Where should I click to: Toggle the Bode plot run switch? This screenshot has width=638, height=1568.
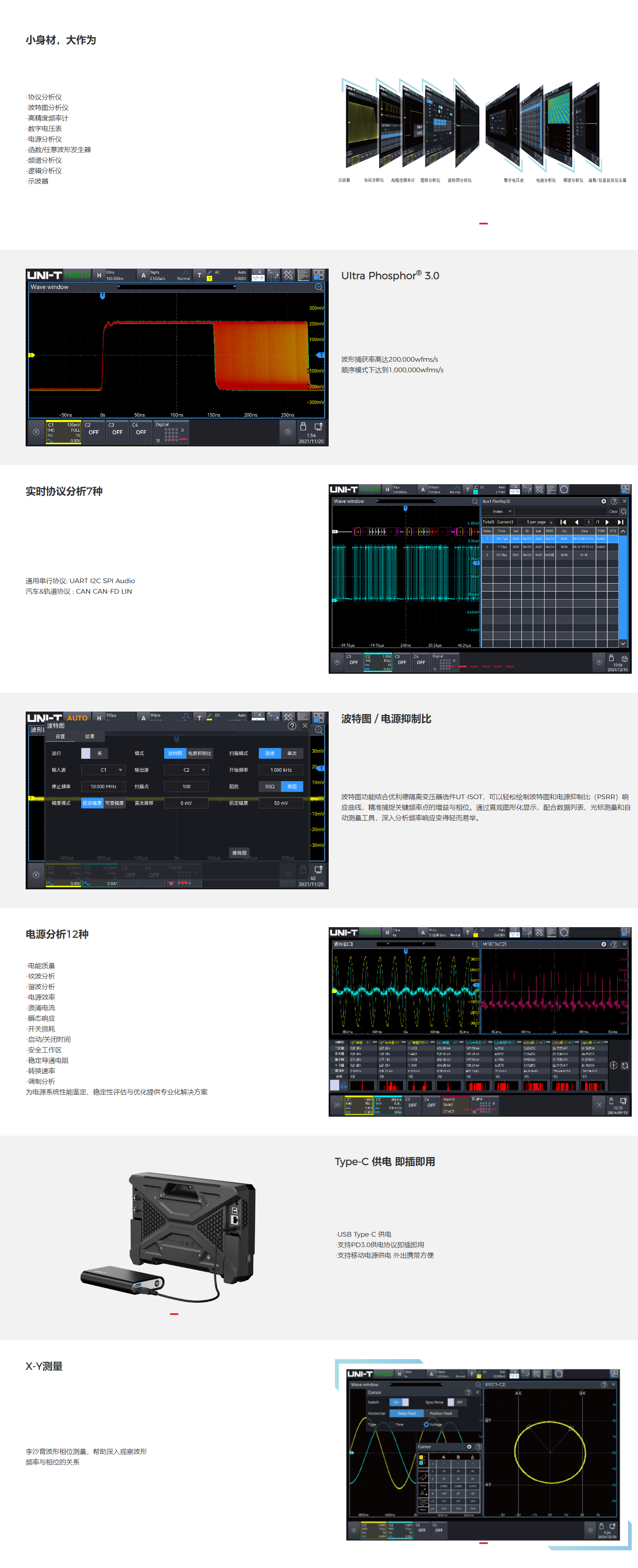(86, 754)
